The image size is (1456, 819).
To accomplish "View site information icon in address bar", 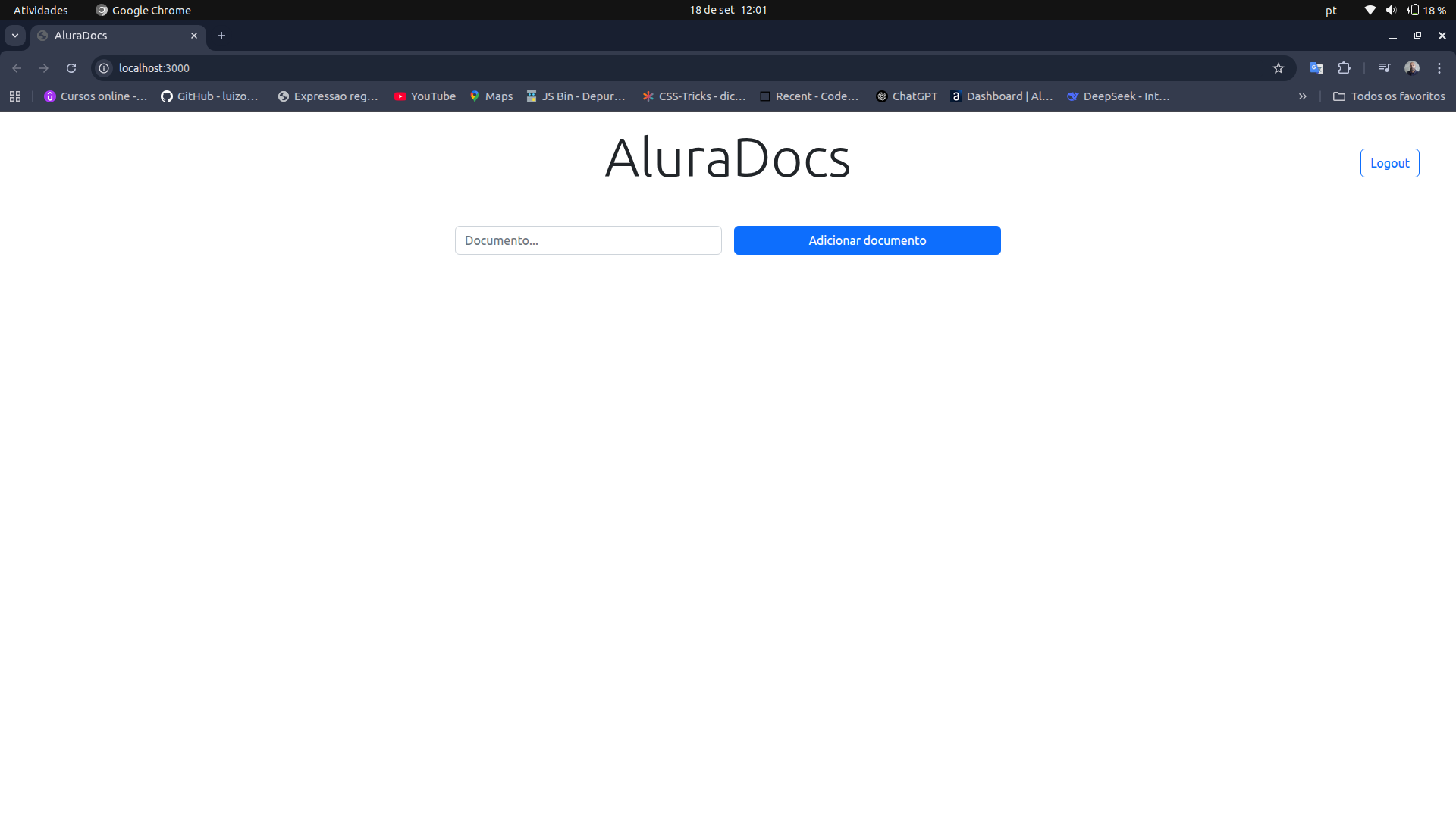I will click(104, 68).
